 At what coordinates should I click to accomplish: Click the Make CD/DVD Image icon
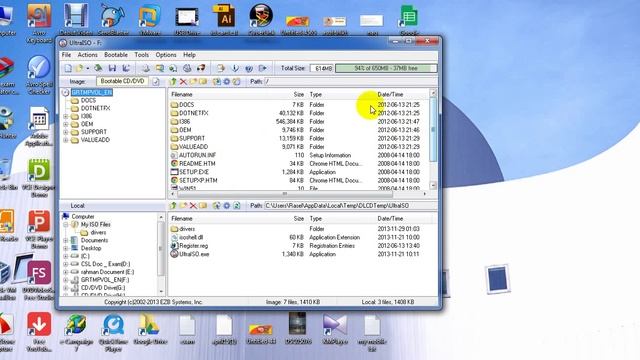tap(146, 68)
